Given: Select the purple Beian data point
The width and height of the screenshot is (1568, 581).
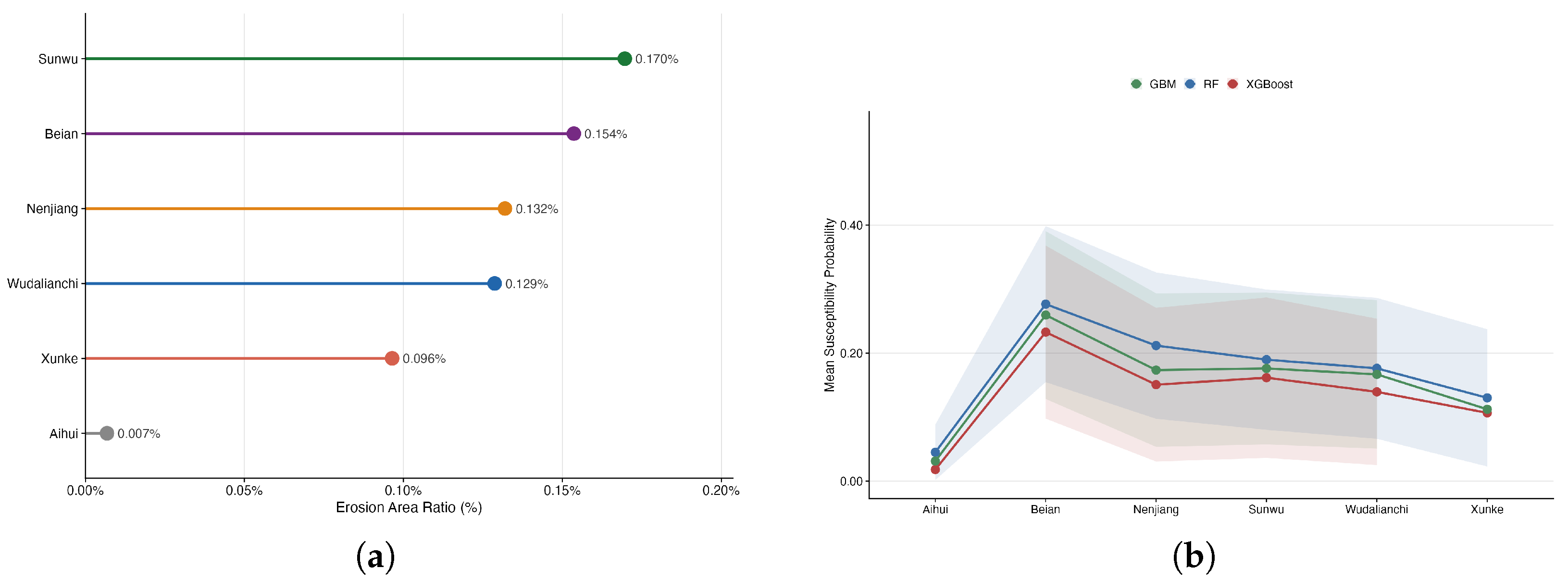Looking at the screenshot, I should 573,133.
